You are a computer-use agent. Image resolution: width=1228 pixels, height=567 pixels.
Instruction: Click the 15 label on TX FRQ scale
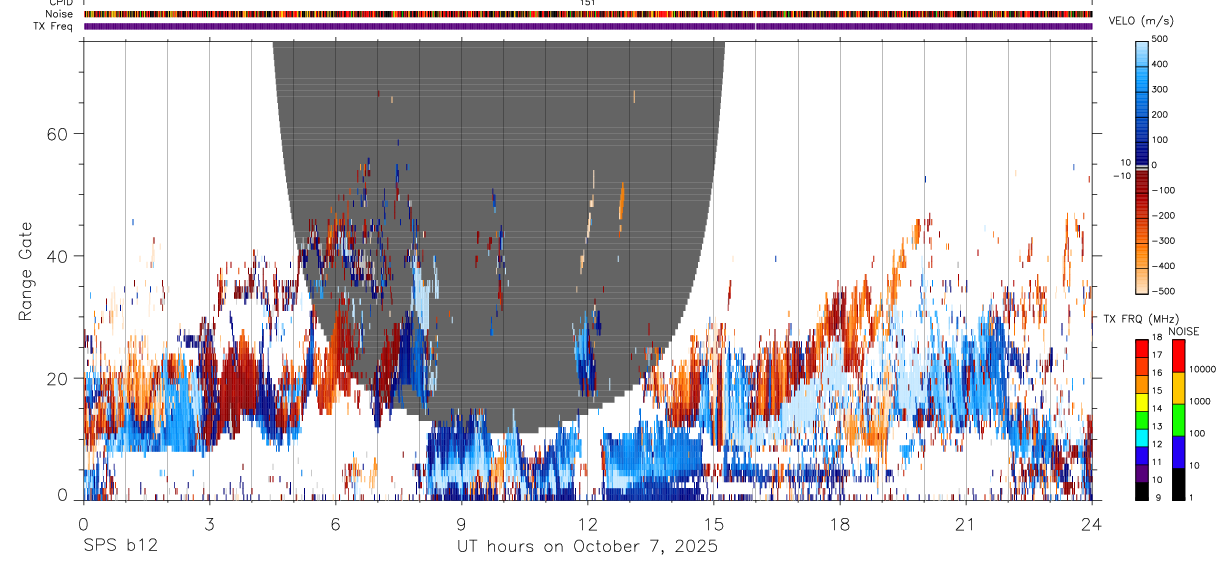1158,390
